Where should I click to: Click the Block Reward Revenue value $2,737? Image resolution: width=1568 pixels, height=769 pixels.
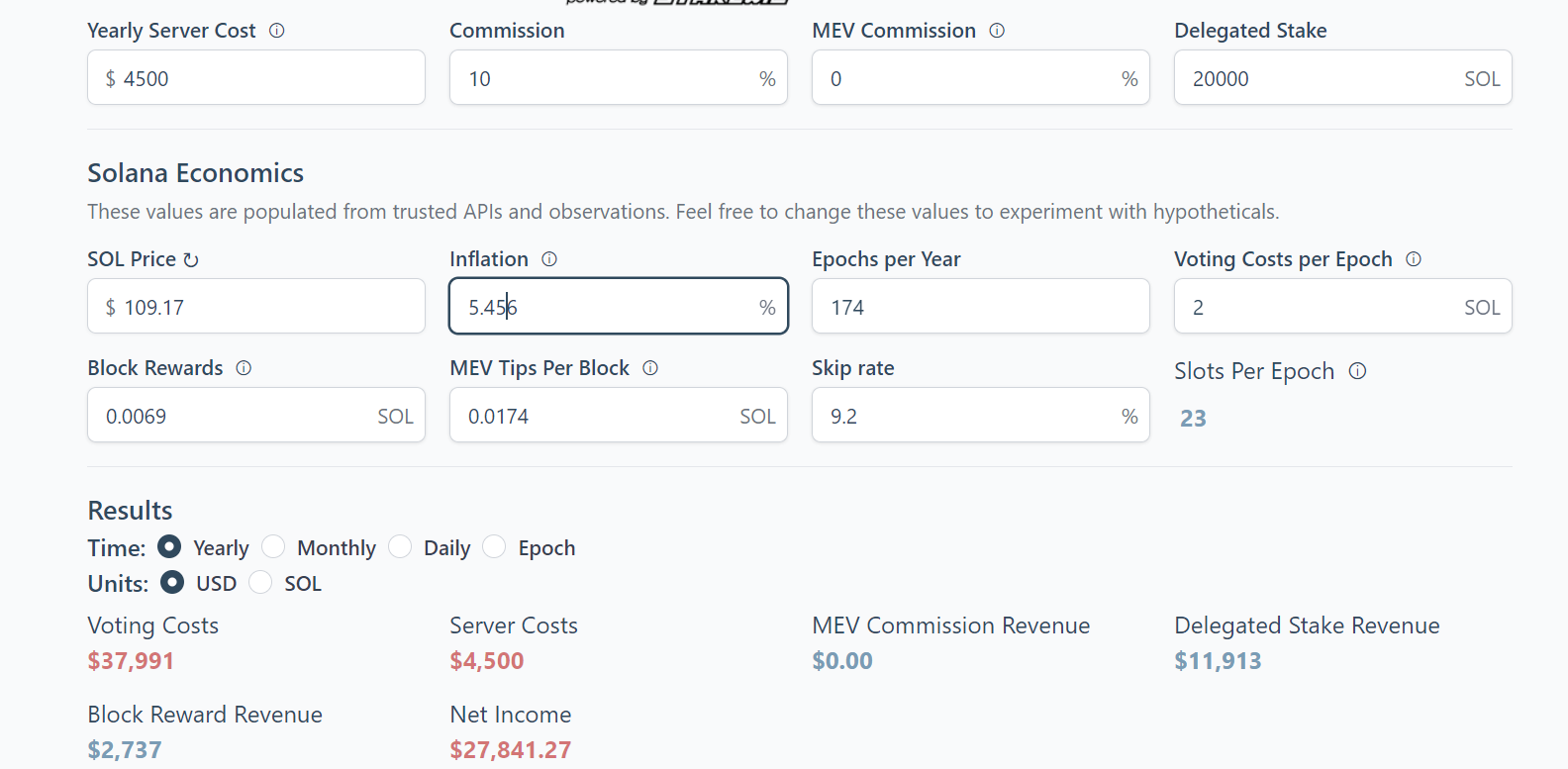click(125, 750)
